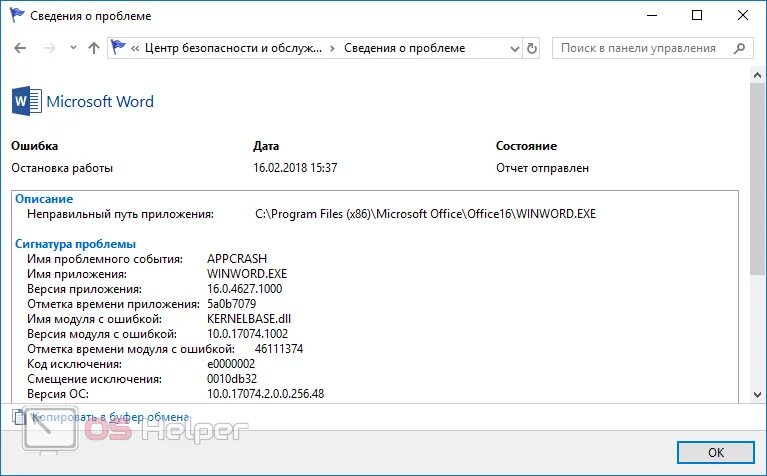767x476 pixels.
Task: Click the Остановка работы error text
Action: [62, 168]
